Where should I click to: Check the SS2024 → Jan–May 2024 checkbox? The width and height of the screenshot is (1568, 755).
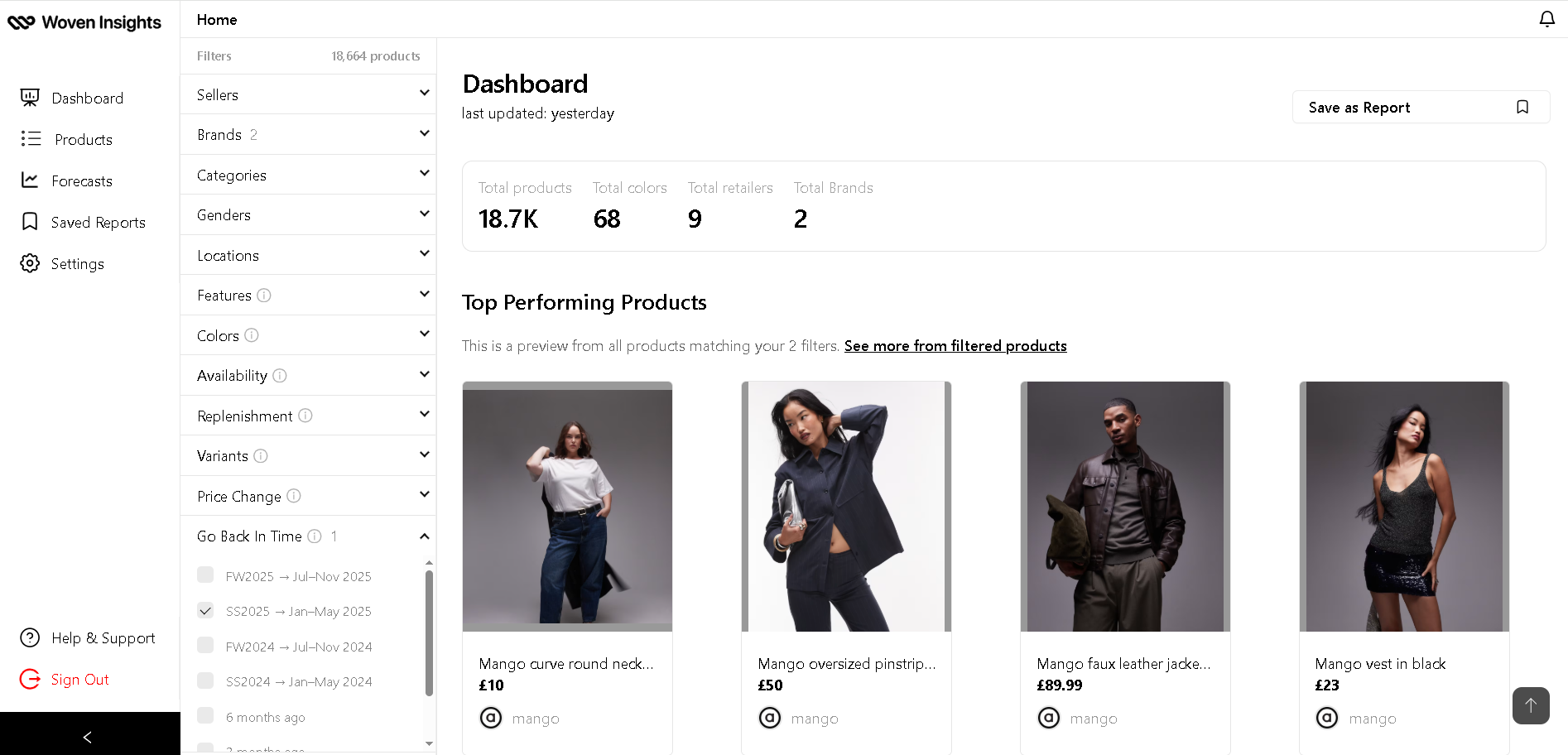[205, 680]
